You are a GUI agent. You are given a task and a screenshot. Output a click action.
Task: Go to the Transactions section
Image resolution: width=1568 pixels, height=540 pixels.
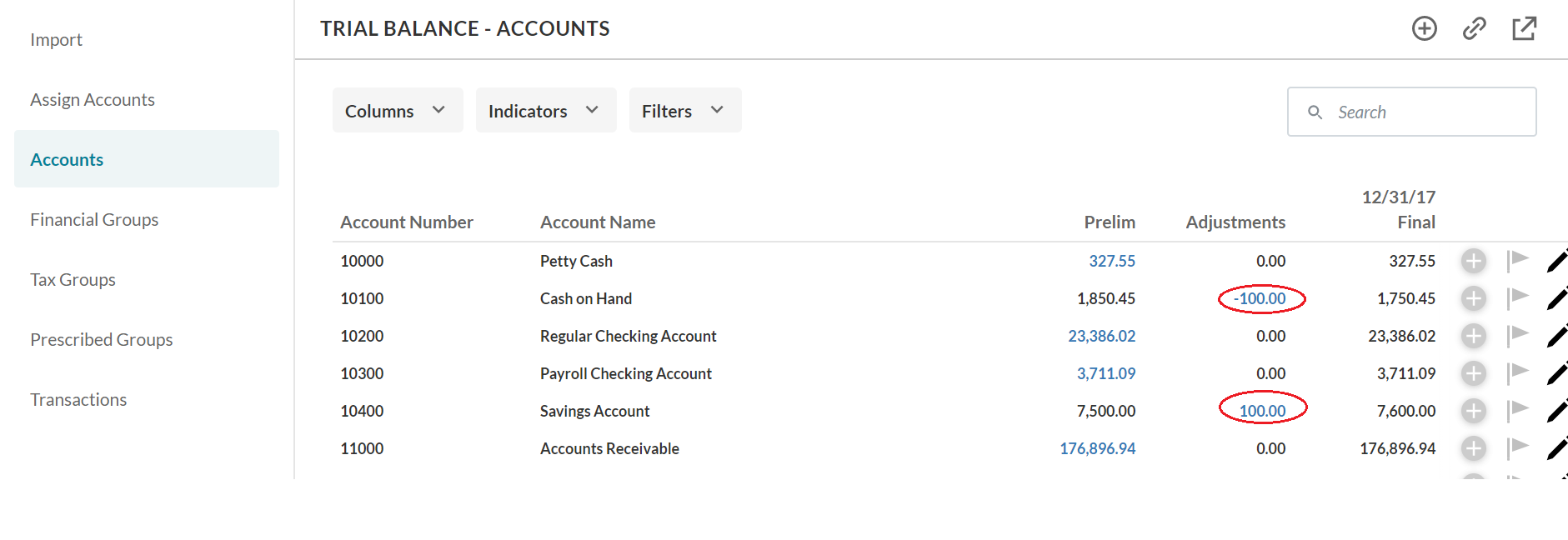78,399
